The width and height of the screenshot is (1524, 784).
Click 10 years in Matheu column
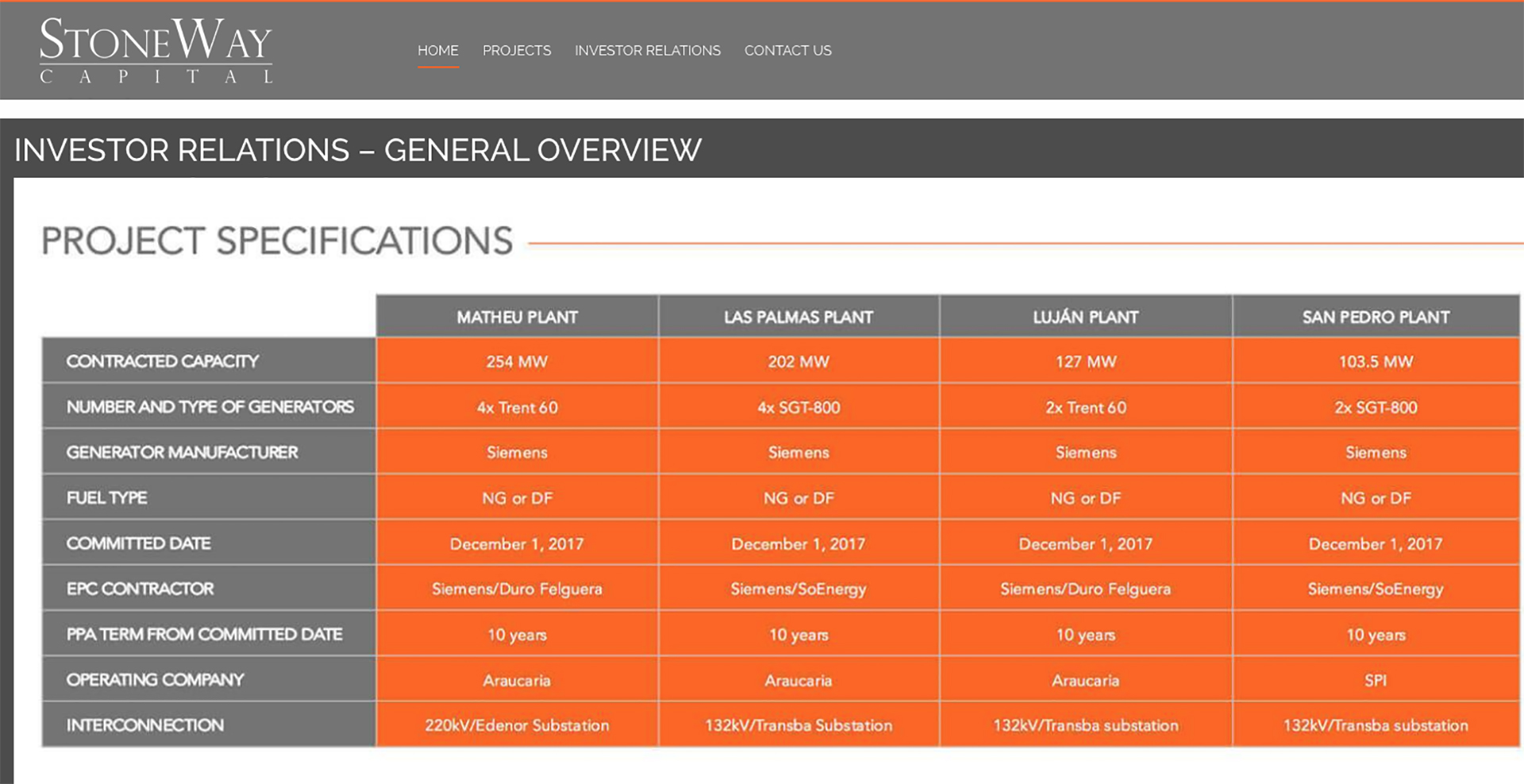[x=518, y=634]
